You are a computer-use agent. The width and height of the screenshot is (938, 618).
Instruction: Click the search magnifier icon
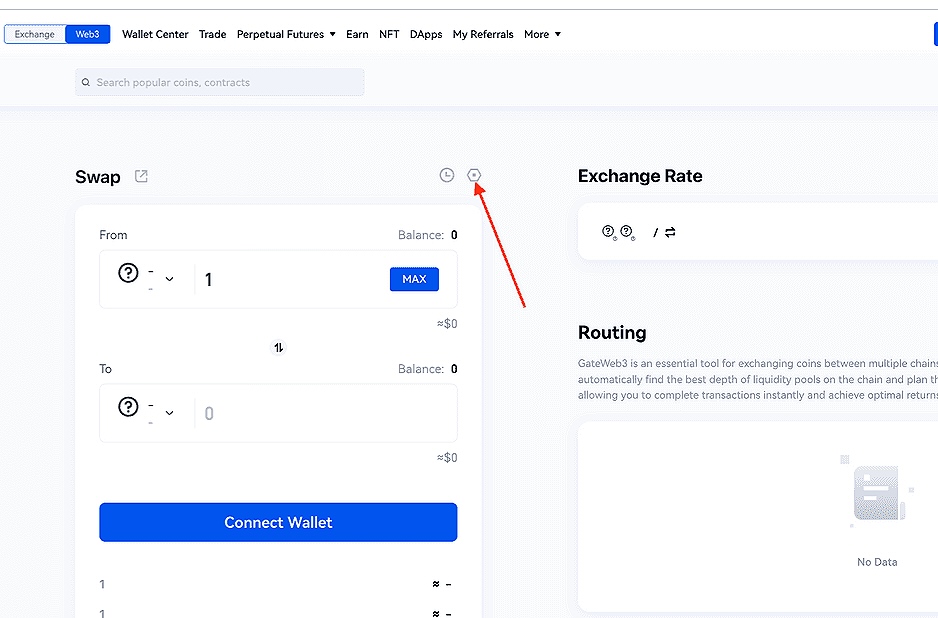pyautogui.click(x=87, y=83)
